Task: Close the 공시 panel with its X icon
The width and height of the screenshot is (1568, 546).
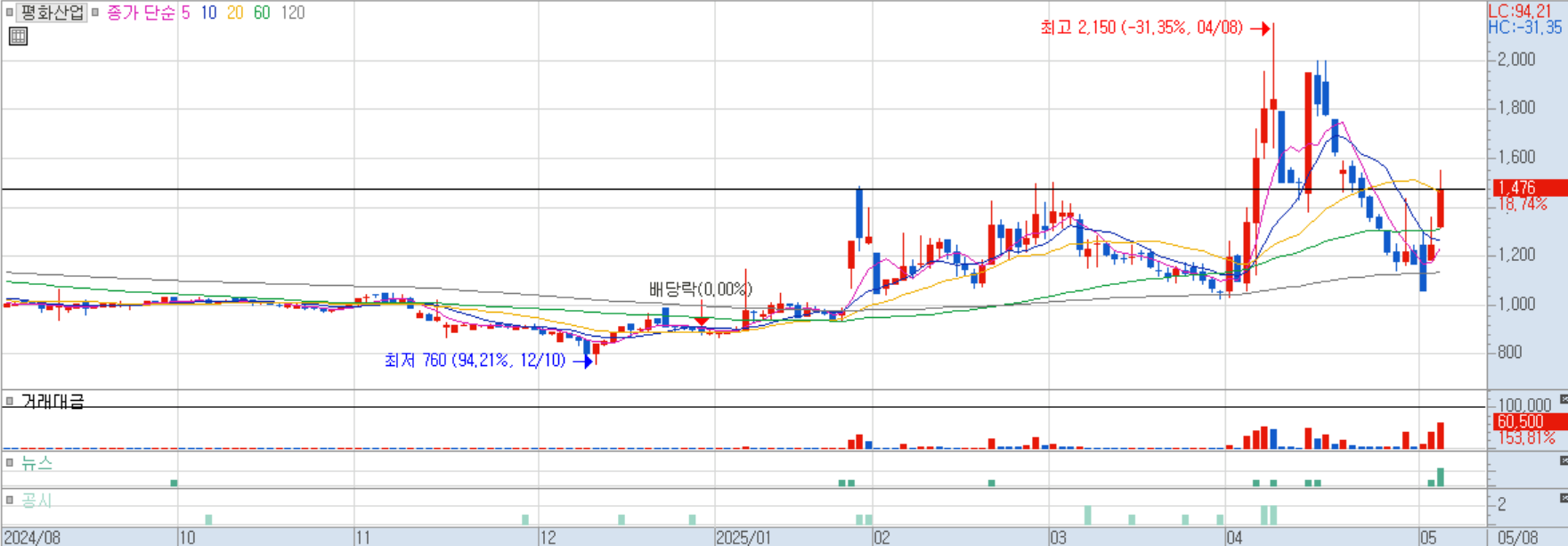Action: [1563, 498]
